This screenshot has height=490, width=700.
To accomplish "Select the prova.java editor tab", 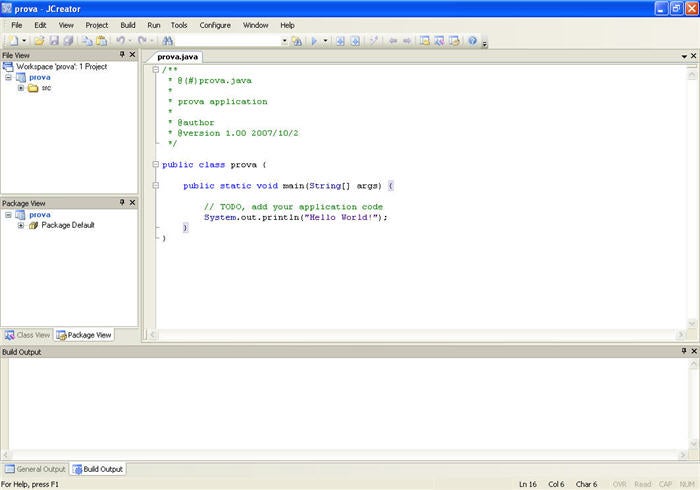I will pos(177,57).
